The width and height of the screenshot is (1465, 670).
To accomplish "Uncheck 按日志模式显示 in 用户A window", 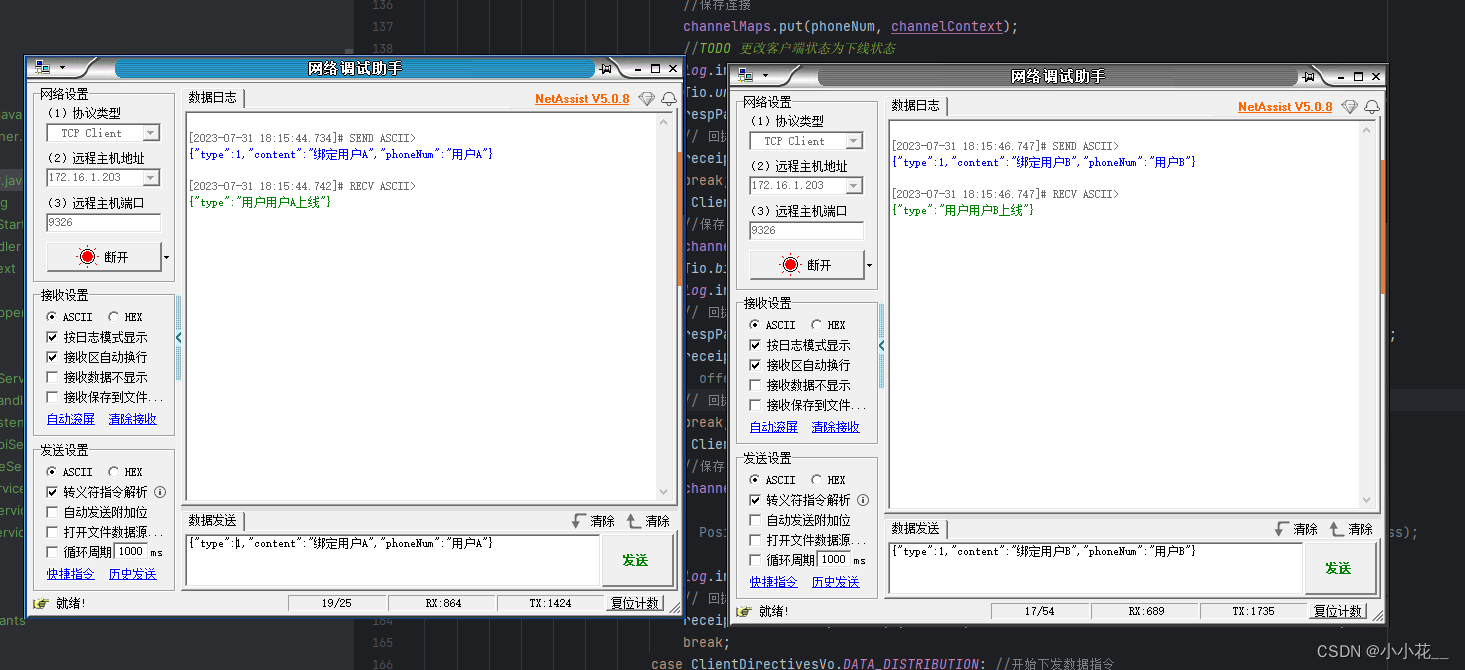I will [x=53, y=337].
